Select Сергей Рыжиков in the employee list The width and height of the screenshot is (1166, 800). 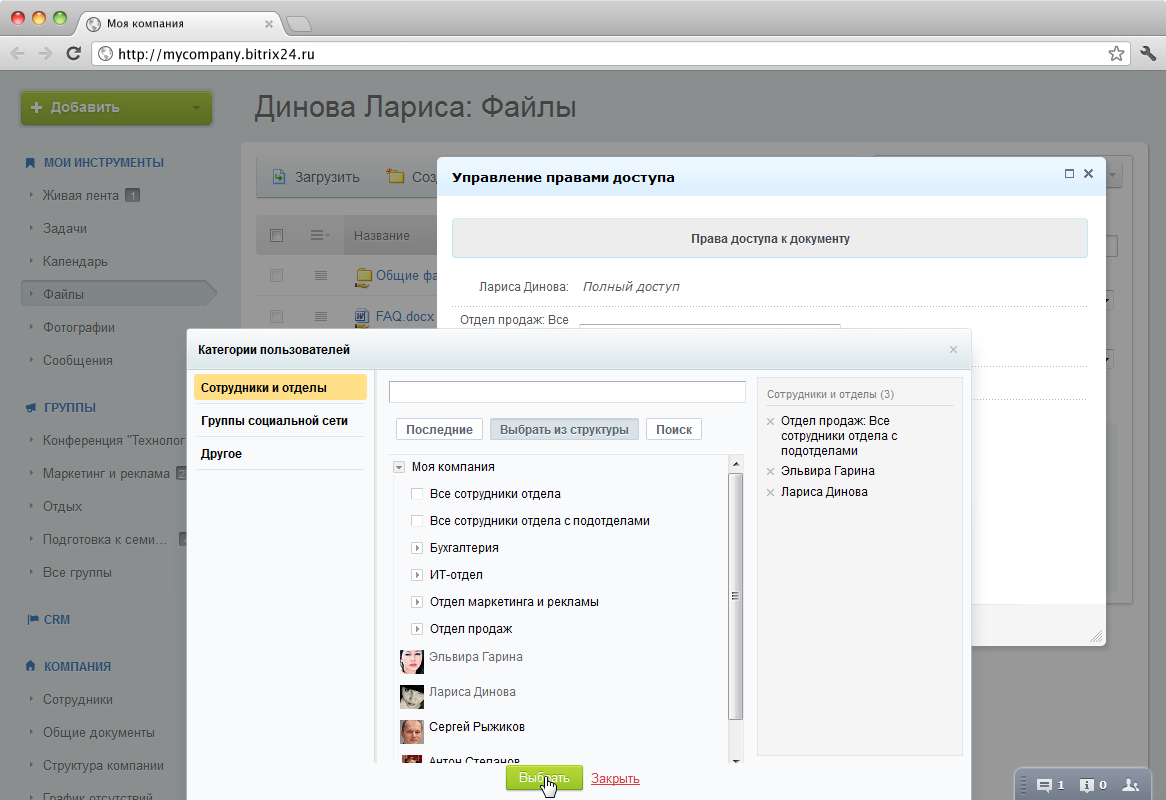pos(477,726)
